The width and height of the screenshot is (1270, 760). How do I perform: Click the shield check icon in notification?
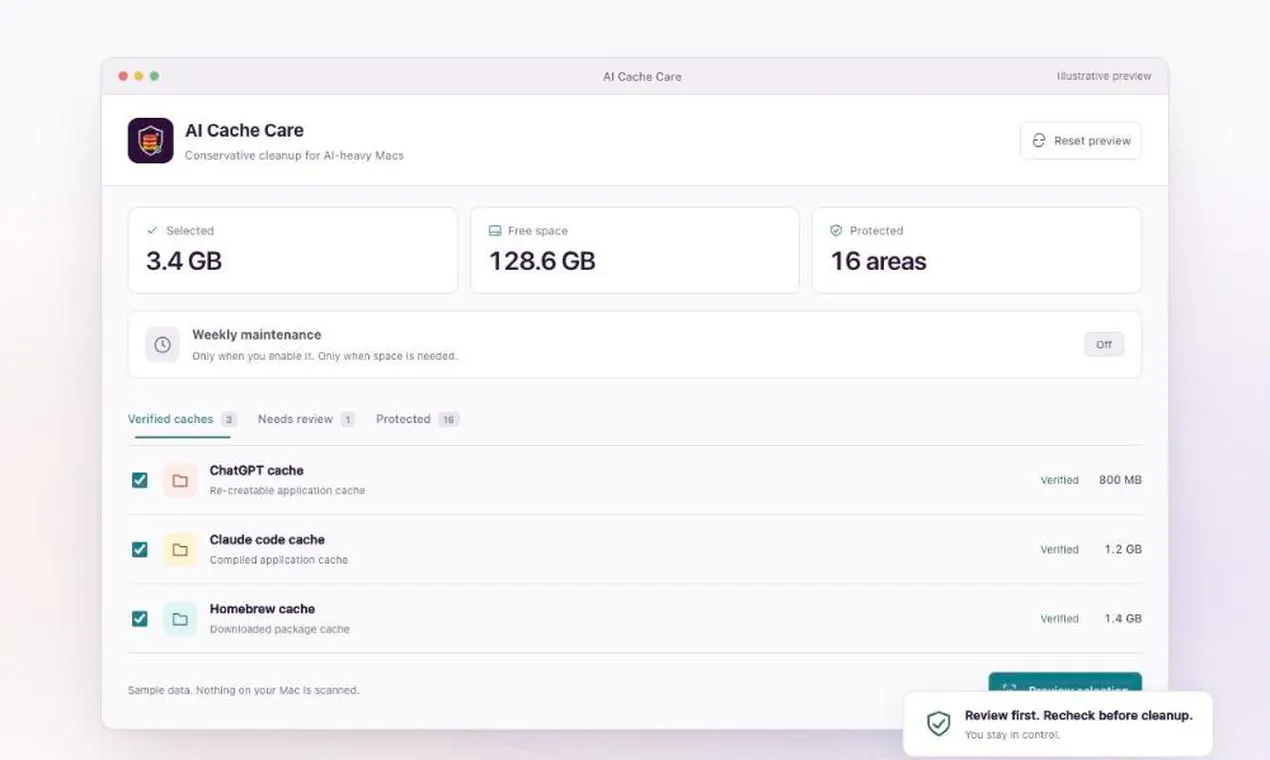pos(938,724)
